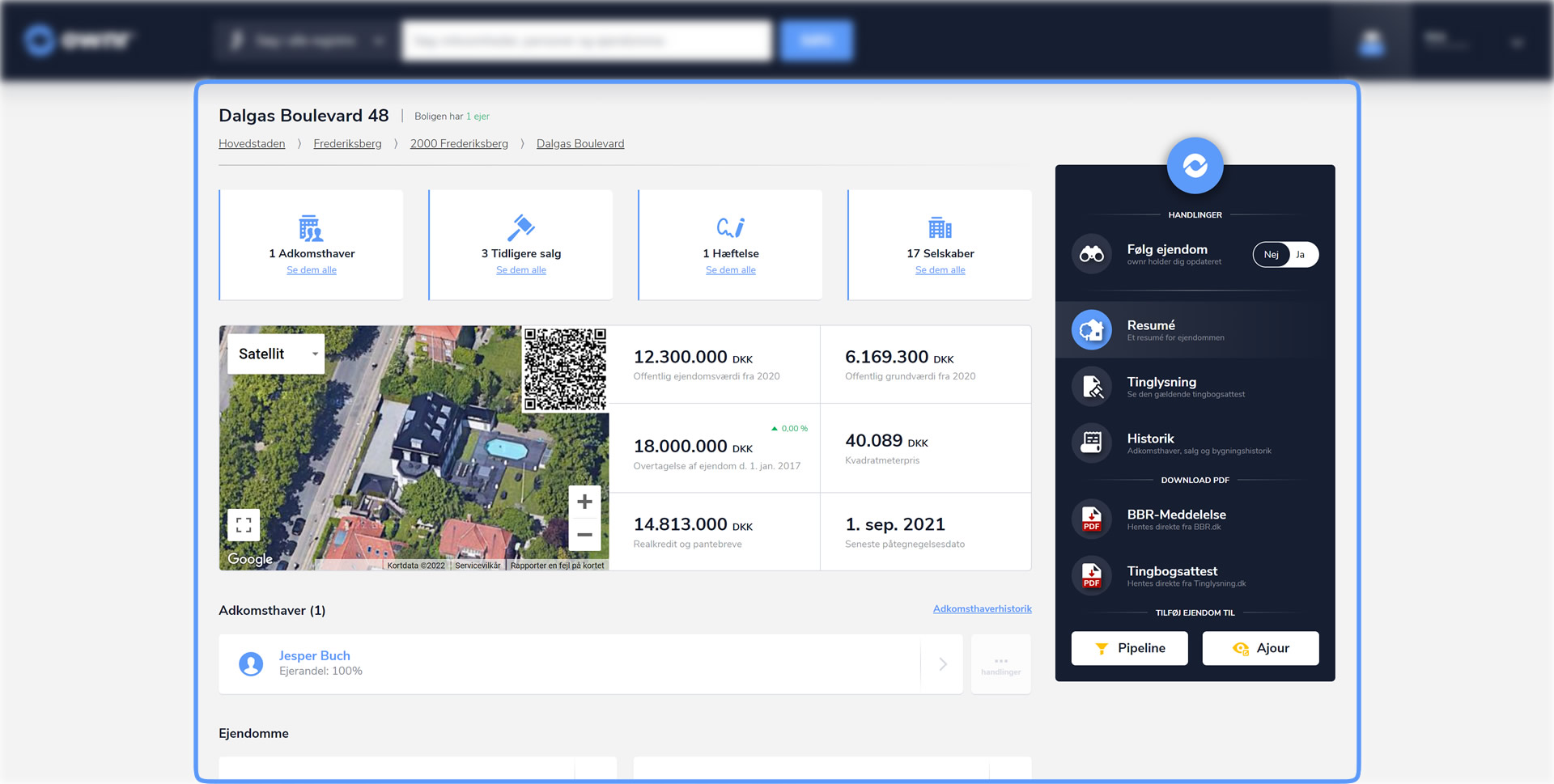The width and height of the screenshot is (1554, 784).
Task: Click the QR code image
Action: pyautogui.click(x=565, y=369)
